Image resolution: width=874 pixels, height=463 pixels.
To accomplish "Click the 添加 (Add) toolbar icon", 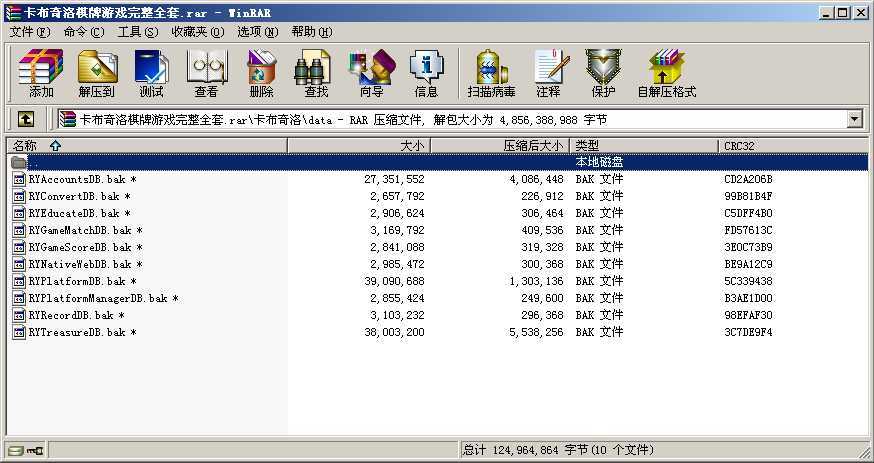I will click(x=41, y=73).
